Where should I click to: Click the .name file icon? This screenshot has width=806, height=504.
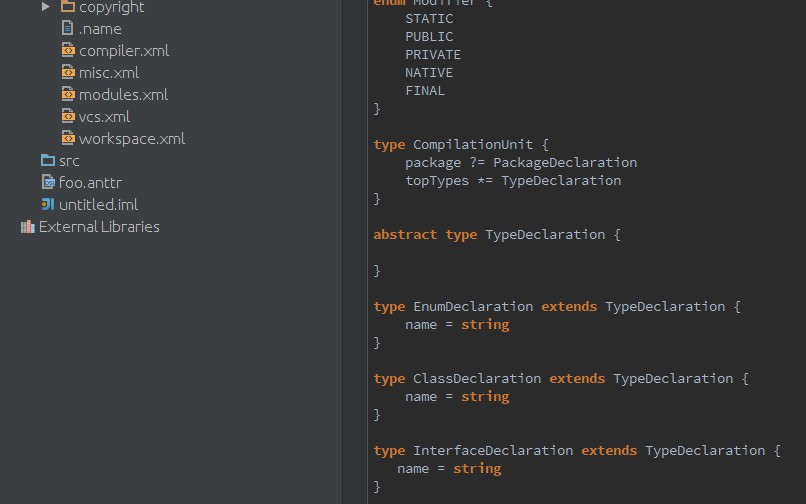click(x=68, y=29)
